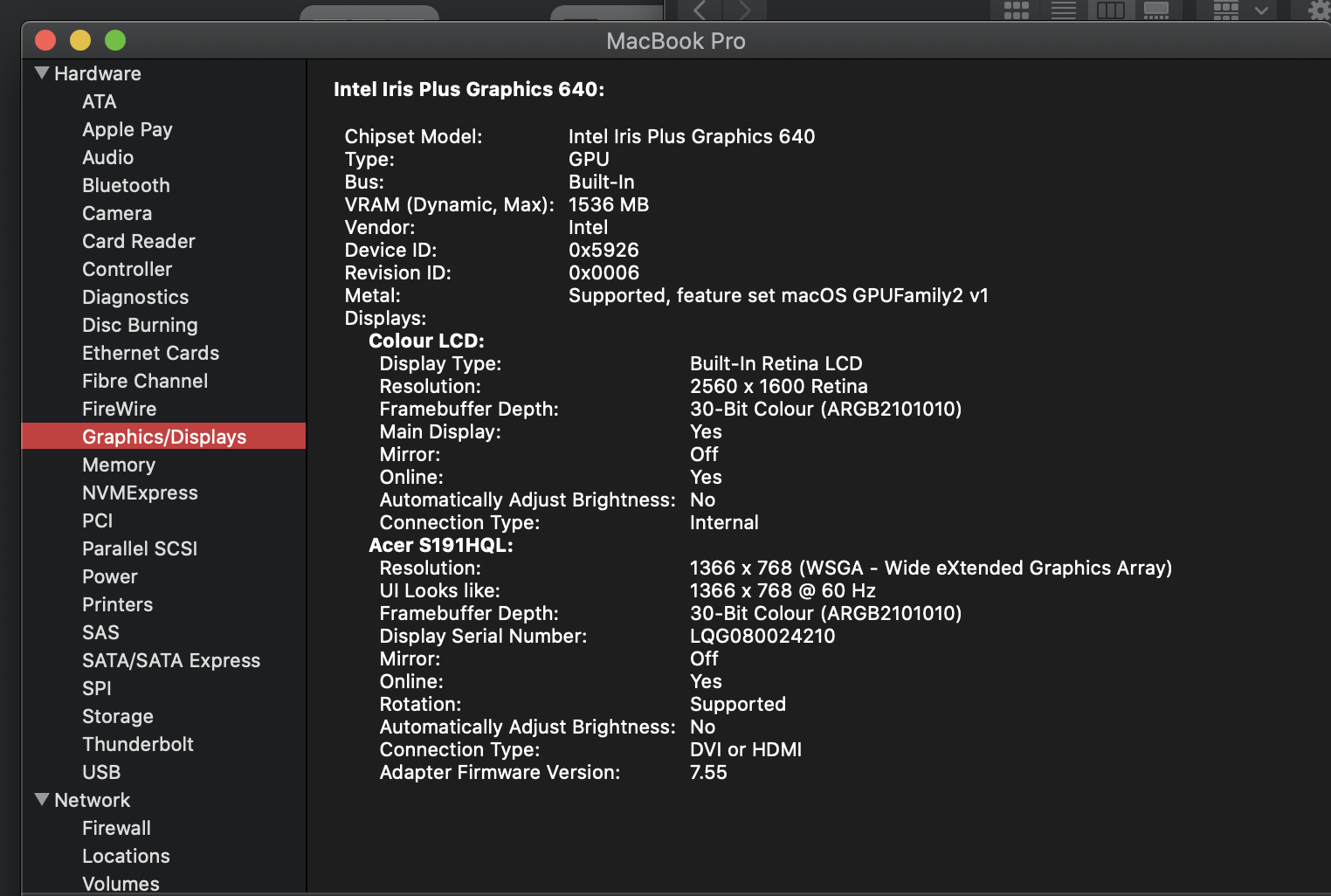Click the '2560 x 1600 Retina' resolution
Viewport: 1331px width, 896px height.
coord(779,386)
